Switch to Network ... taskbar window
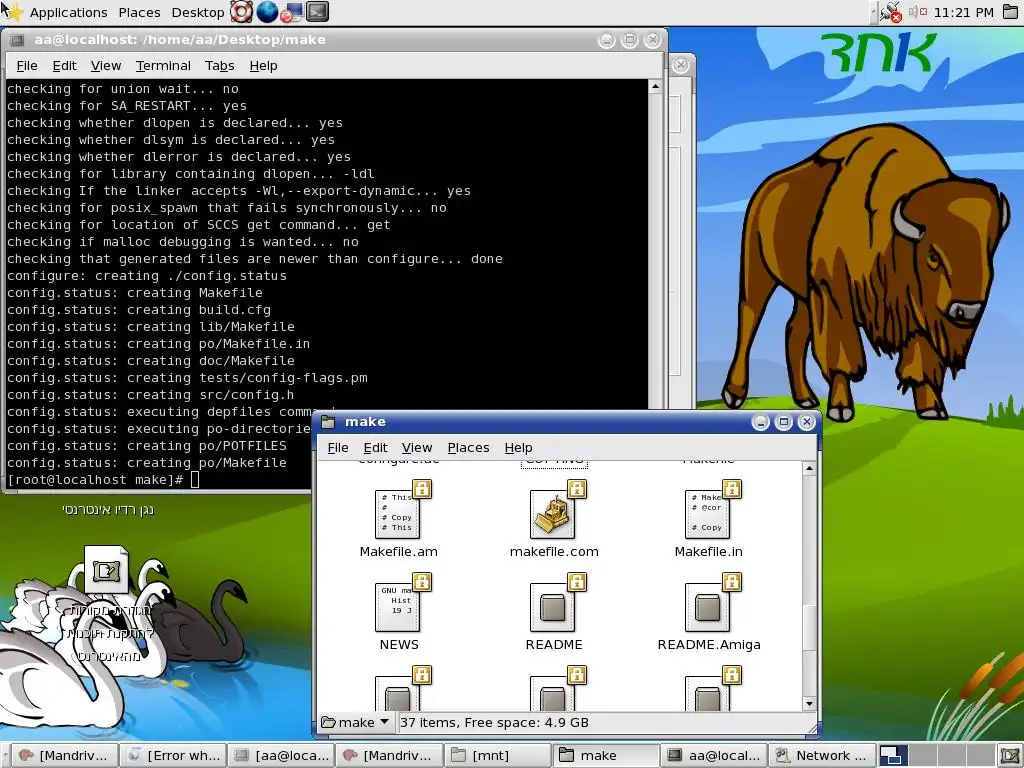 coord(822,756)
